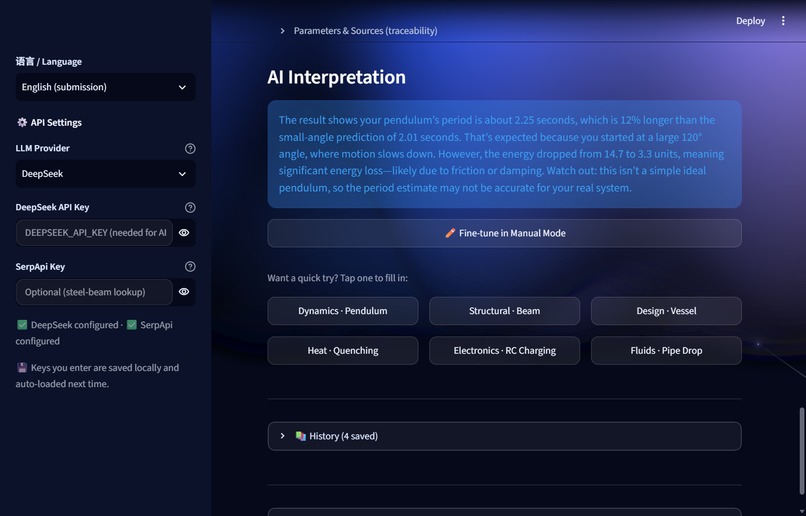The image size is (806, 516).
Task: Click the 'LLM Provider' label
Action: (x=42, y=148)
